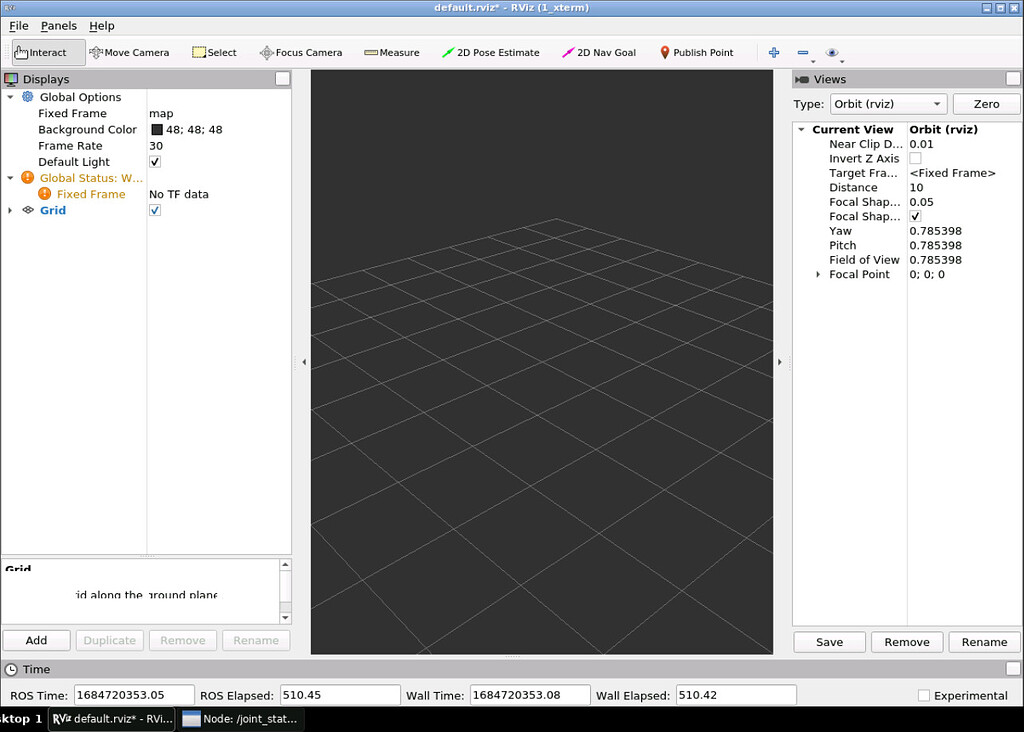Open the view Type dropdown
Screen dimensions: 1024x732
[886, 103]
